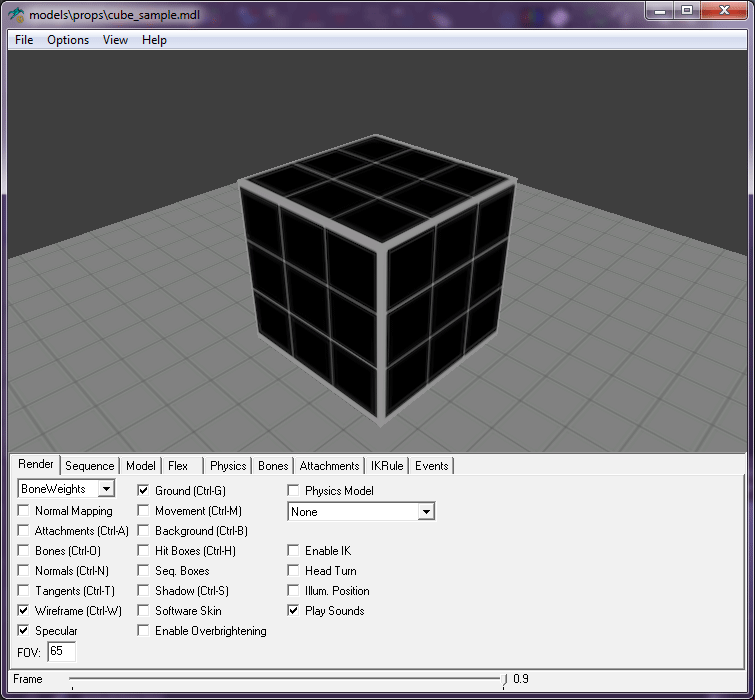Switch to the Attachments tab
The image size is (755, 700).
click(329, 466)
